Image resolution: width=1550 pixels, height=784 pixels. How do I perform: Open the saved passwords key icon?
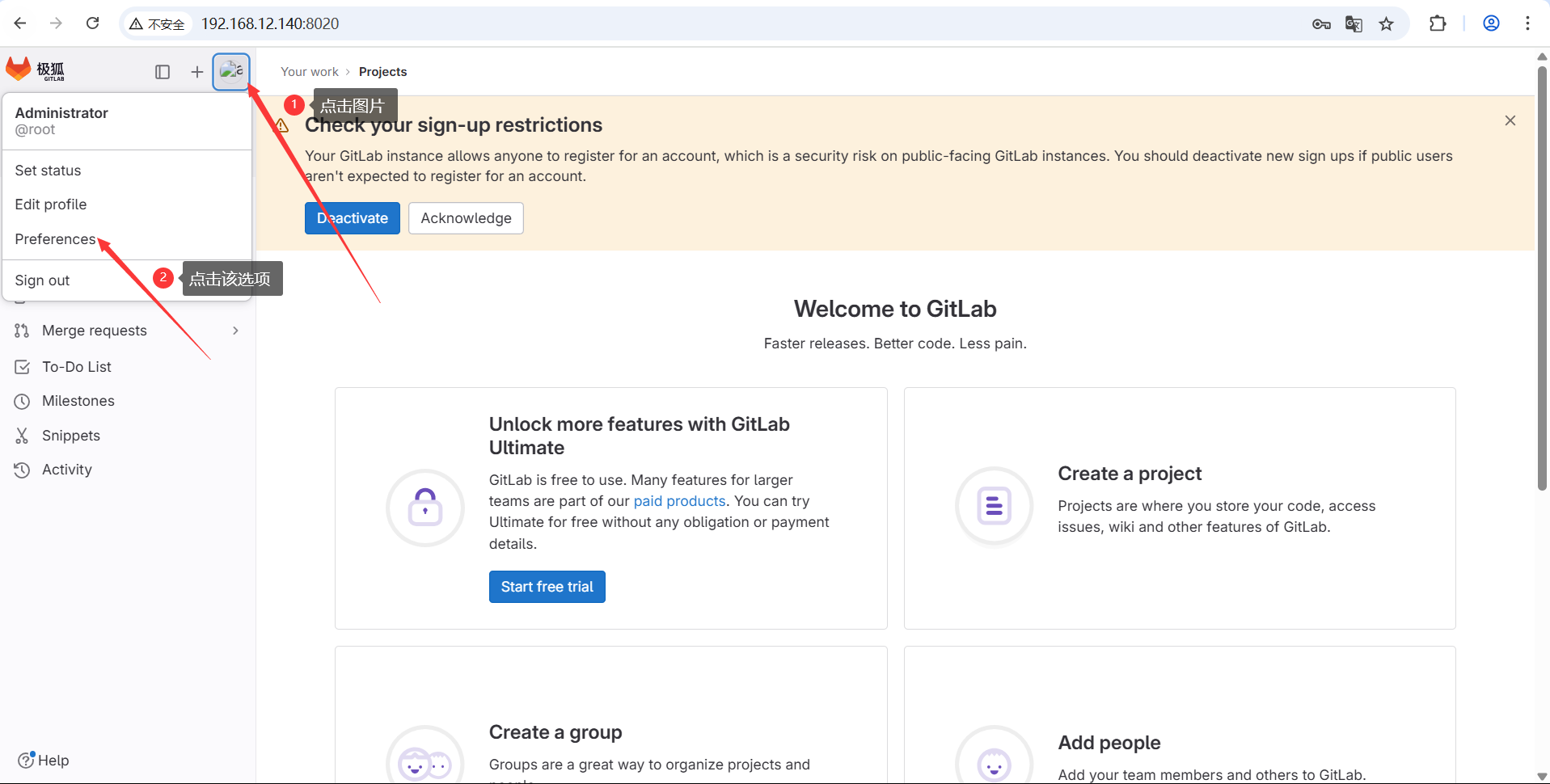pos(1321,24)
